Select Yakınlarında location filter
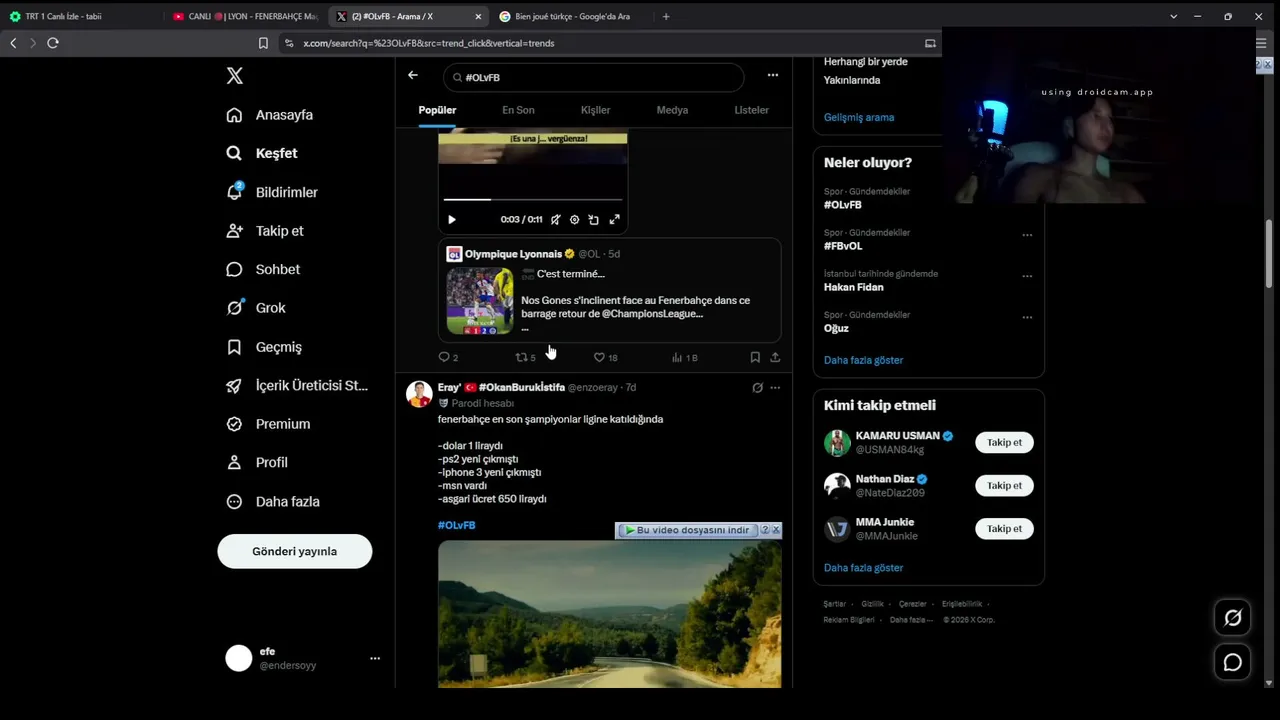The height and width of the screenshot is (720, 1280). (852, 80)
